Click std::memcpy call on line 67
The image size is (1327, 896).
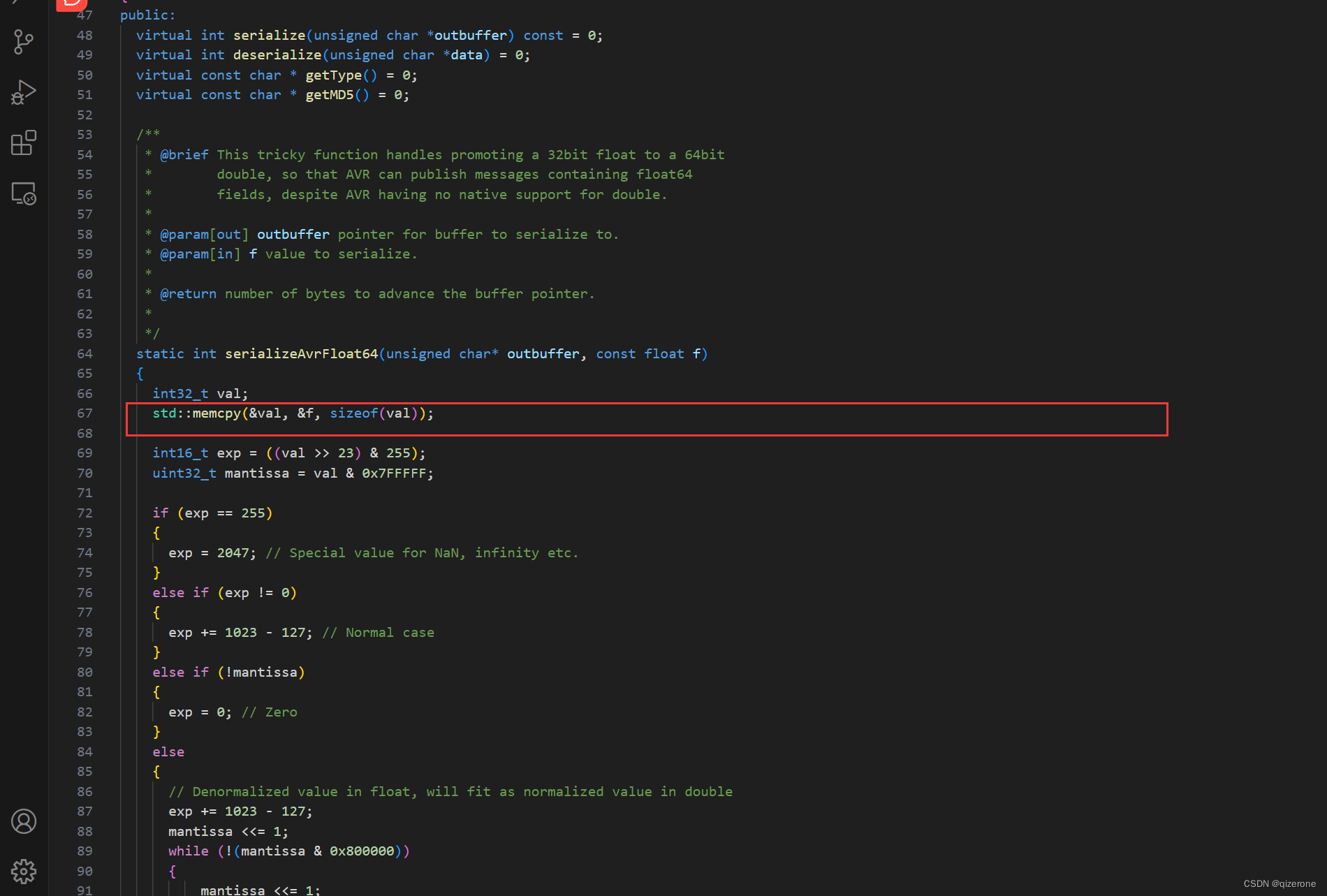click(x=293, y=413)
